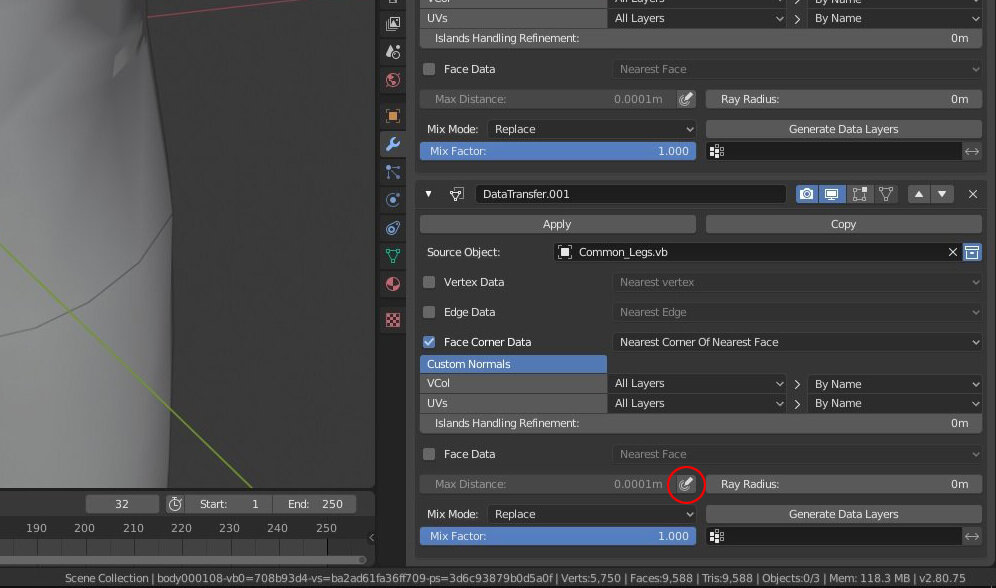
Task: Open the Particles properties tab
Action: [393, 172]
